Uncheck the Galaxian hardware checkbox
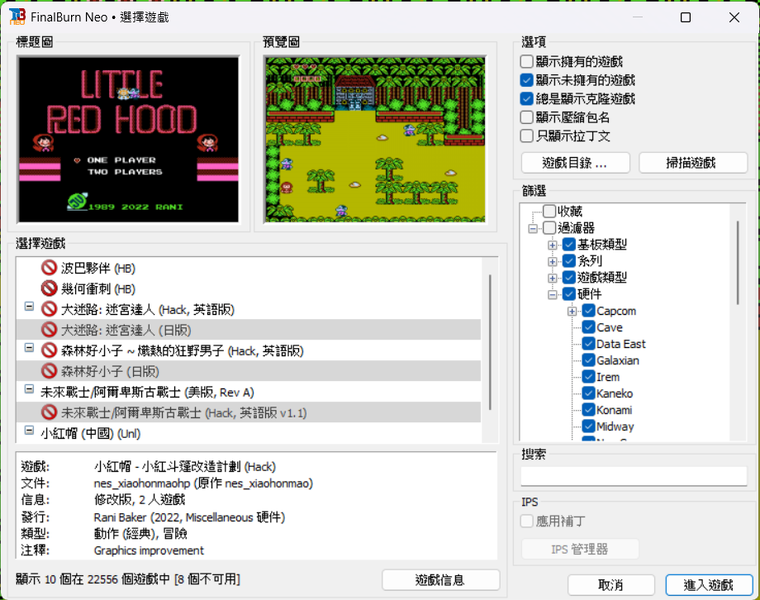Image resolution: width=760 pixels, height=600 pixels. coord(588,360)
